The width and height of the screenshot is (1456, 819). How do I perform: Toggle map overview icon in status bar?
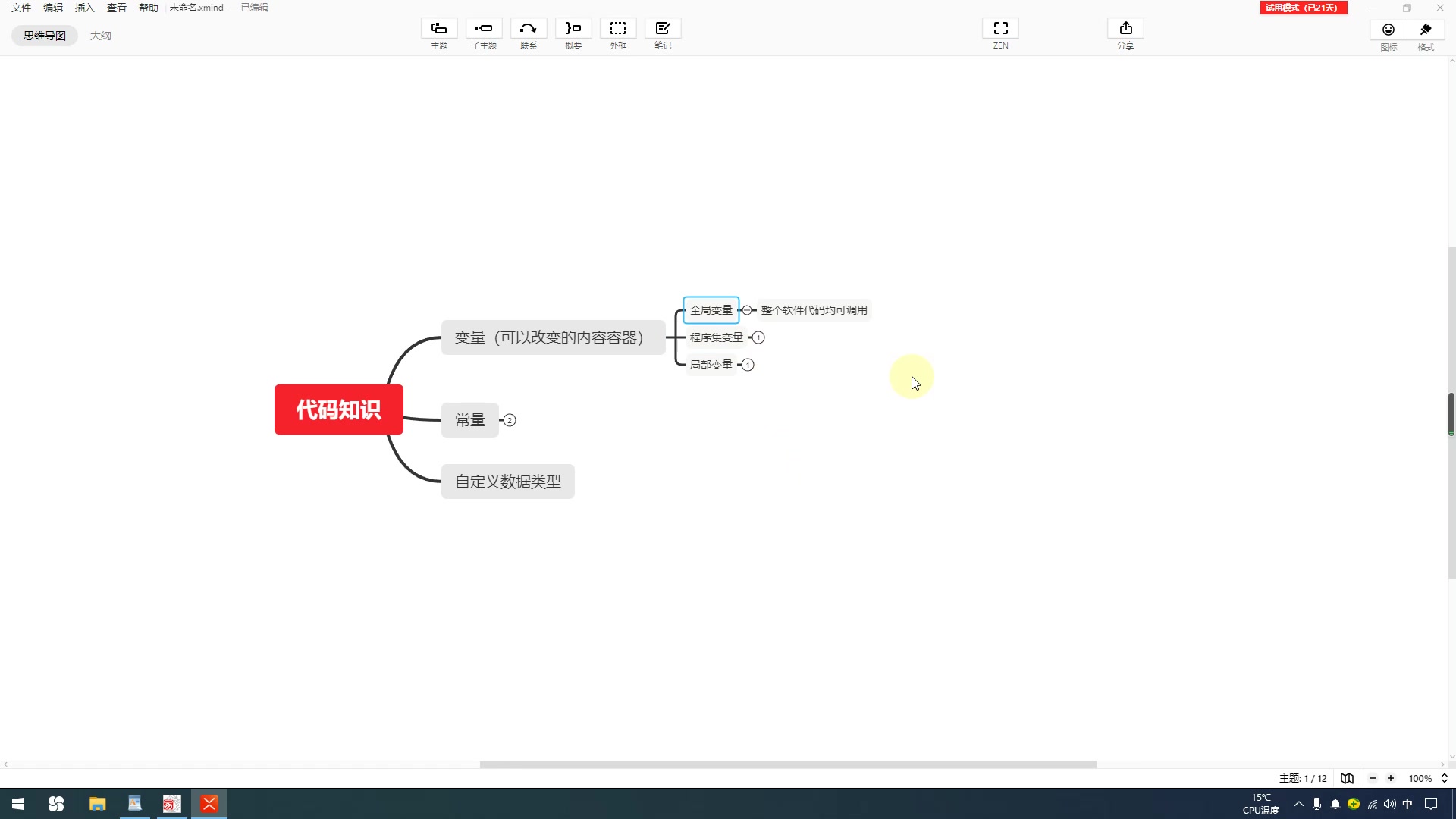pyautogui.click(x=1347, y=778)
